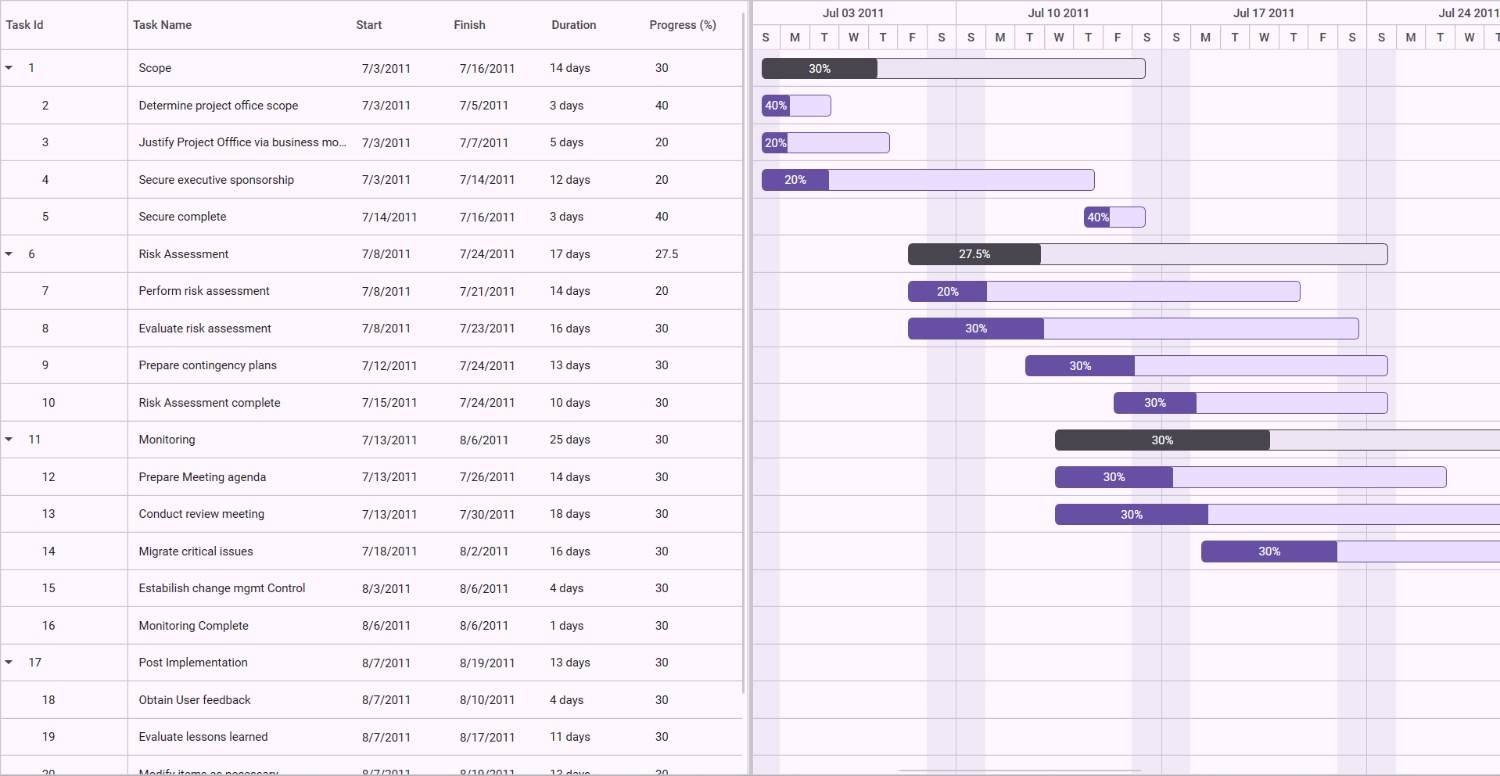Select the 'Conduct review meeting' task name
Viewport: 1500px width, 776px height.
(202, 514)
